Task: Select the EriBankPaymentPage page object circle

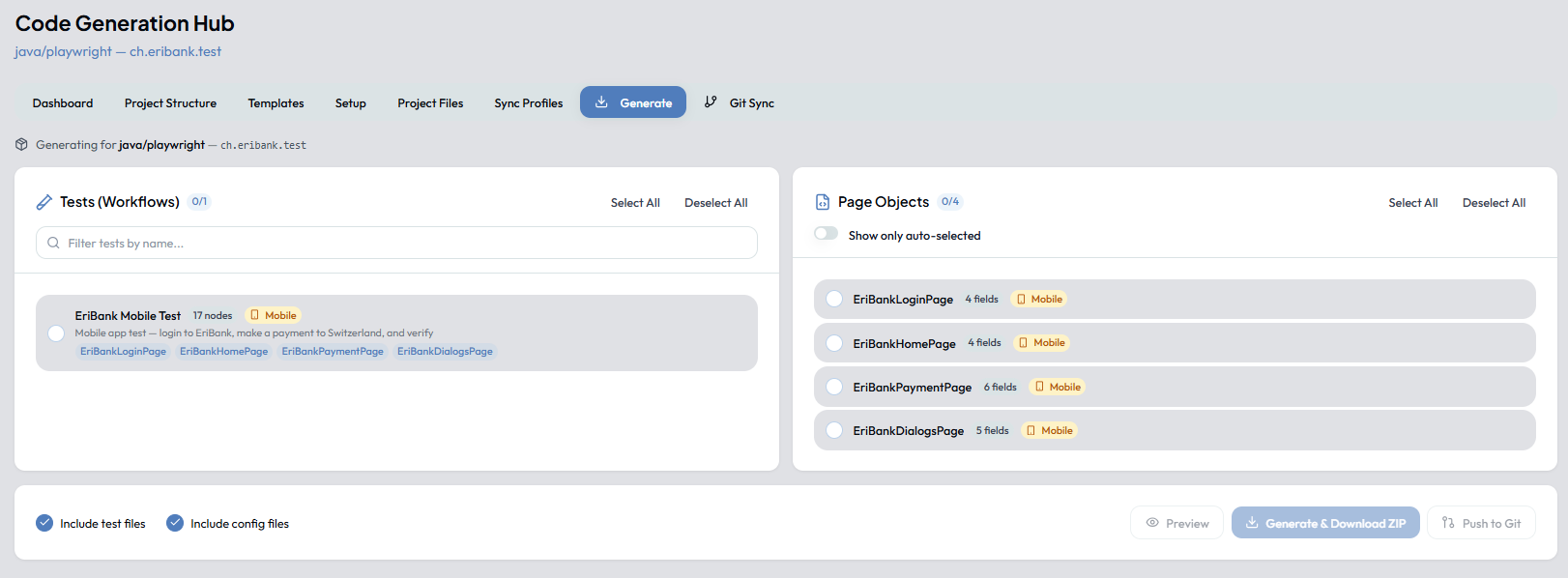Action: (834, 387)
